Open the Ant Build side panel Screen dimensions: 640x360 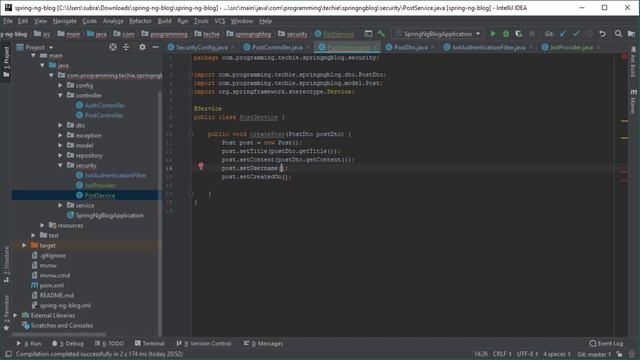(633, 61)
